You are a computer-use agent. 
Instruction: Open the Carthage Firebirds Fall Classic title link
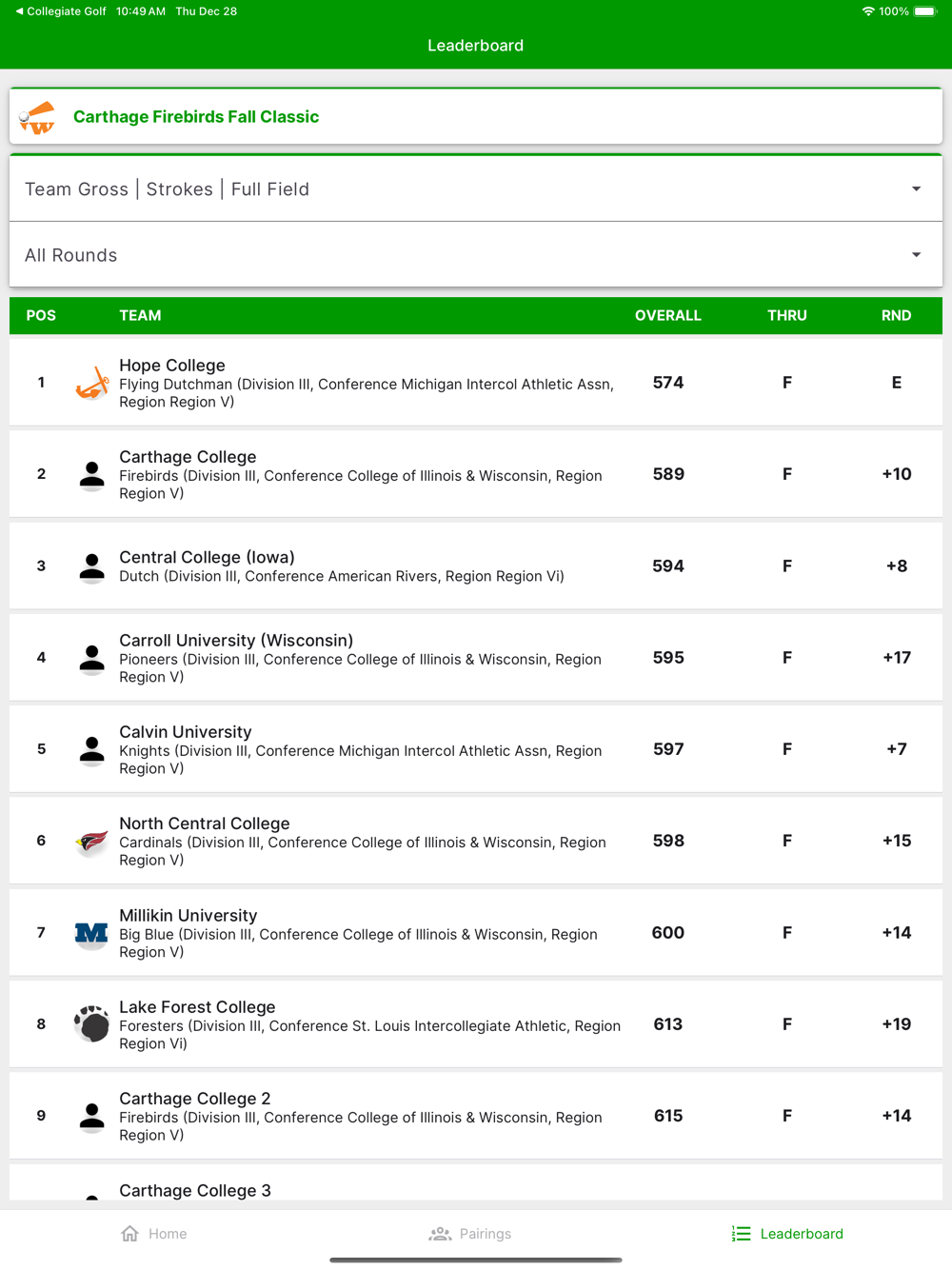tap(196, 117)
